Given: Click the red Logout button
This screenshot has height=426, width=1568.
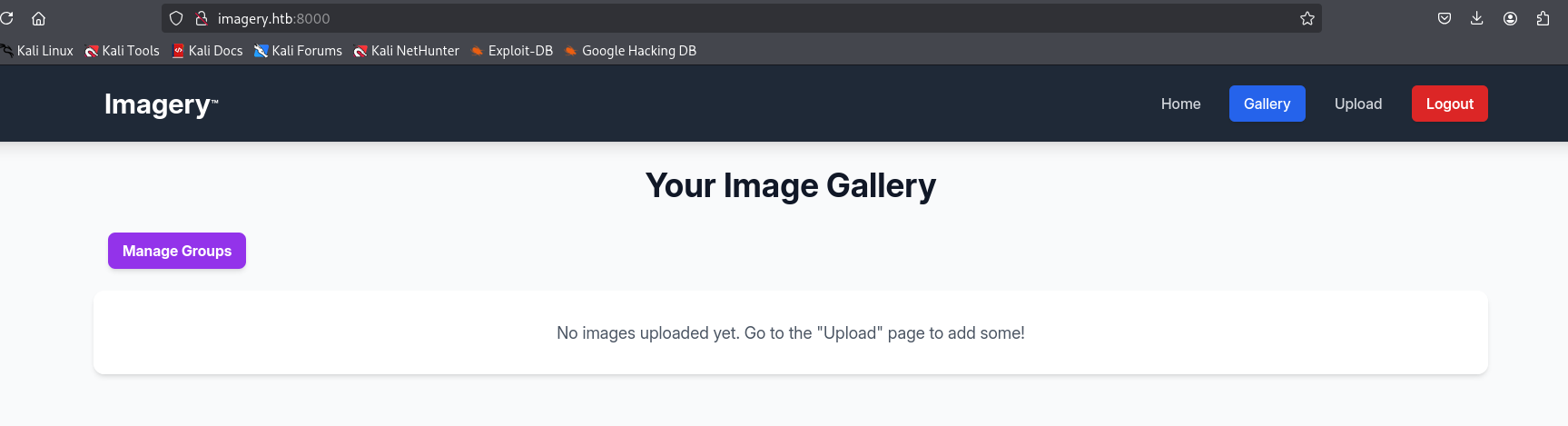Looking at the screenshot, I should [1449, 104].
